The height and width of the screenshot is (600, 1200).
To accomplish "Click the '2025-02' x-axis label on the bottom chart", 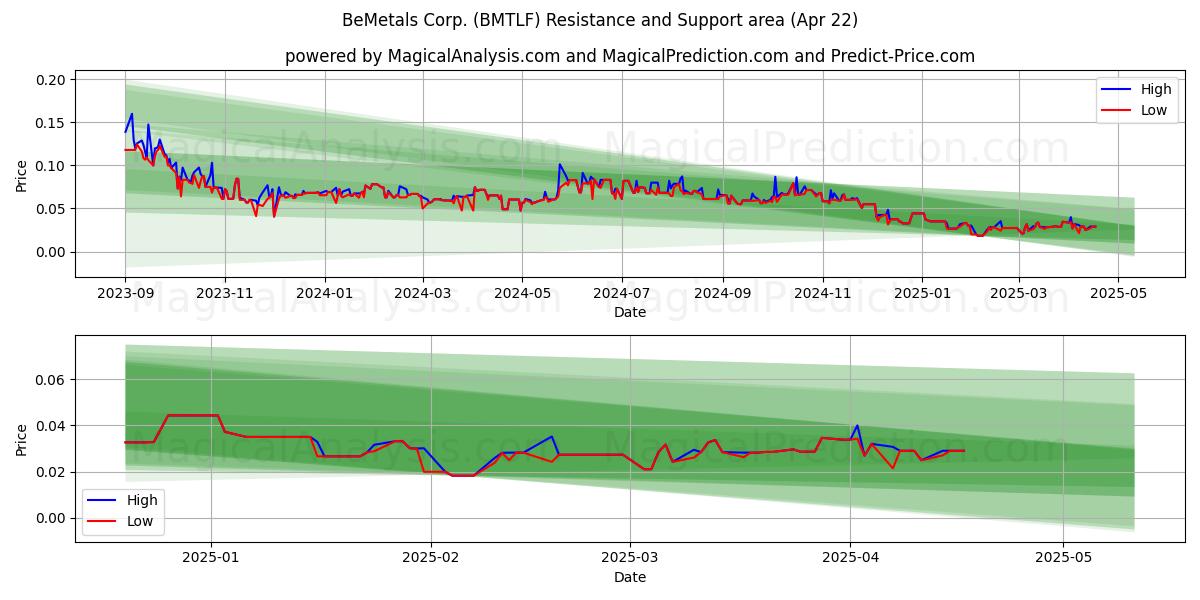I will click(x=431, y=560).
